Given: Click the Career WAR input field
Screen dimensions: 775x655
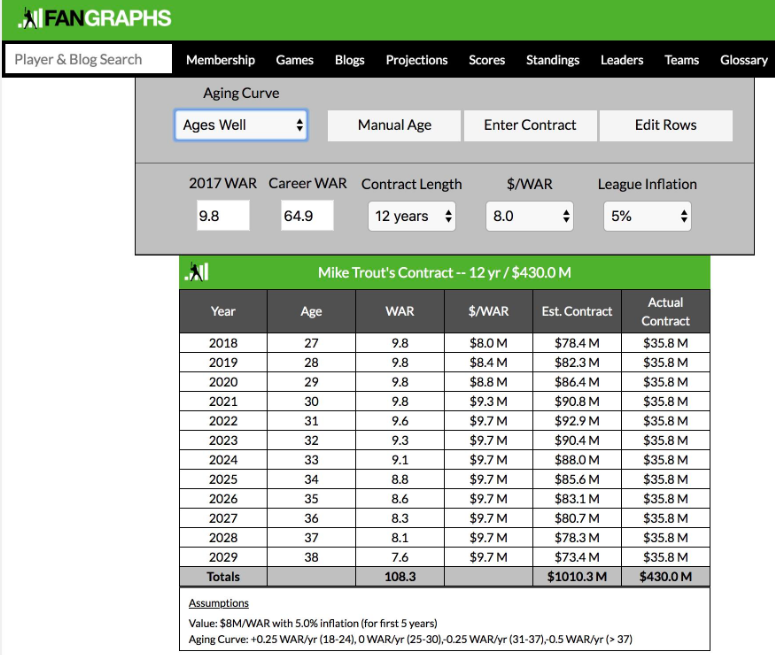Looking at the screenshot, I should point(307,216).
